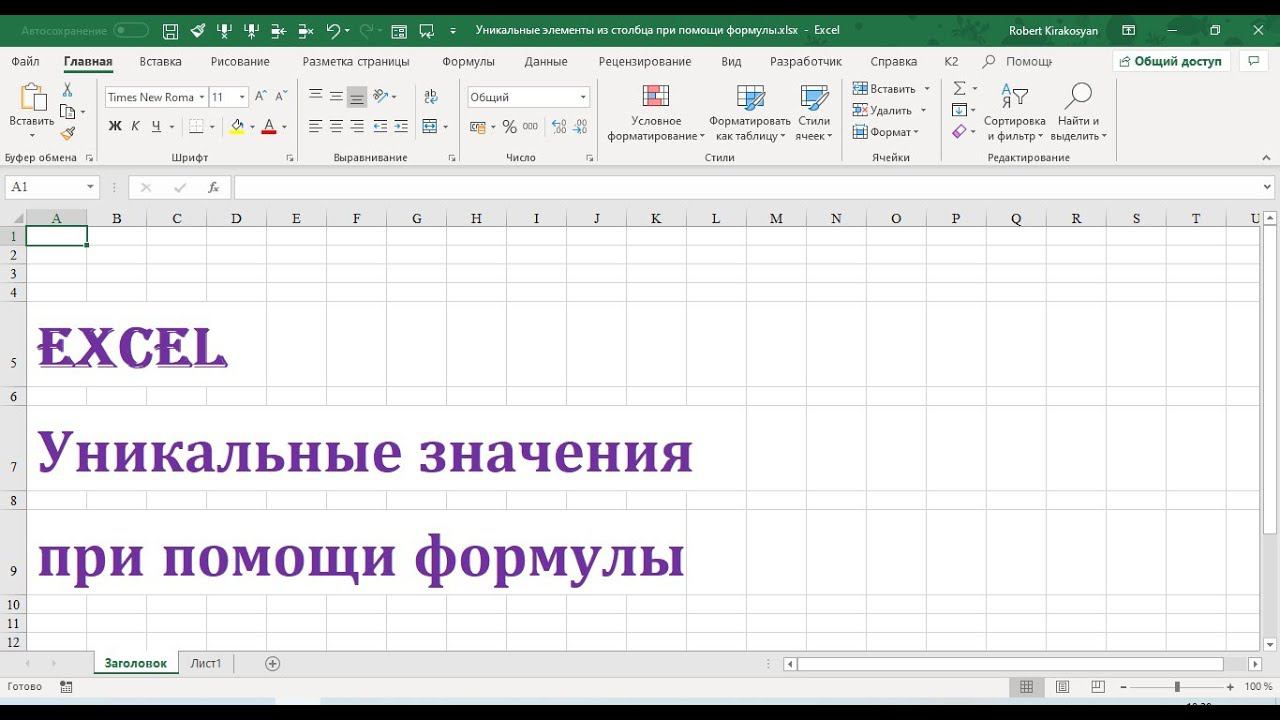Screen dimensions: 1280x720
Task: Click the macro recording icon in status bar
Action: [x=66, y=687]
